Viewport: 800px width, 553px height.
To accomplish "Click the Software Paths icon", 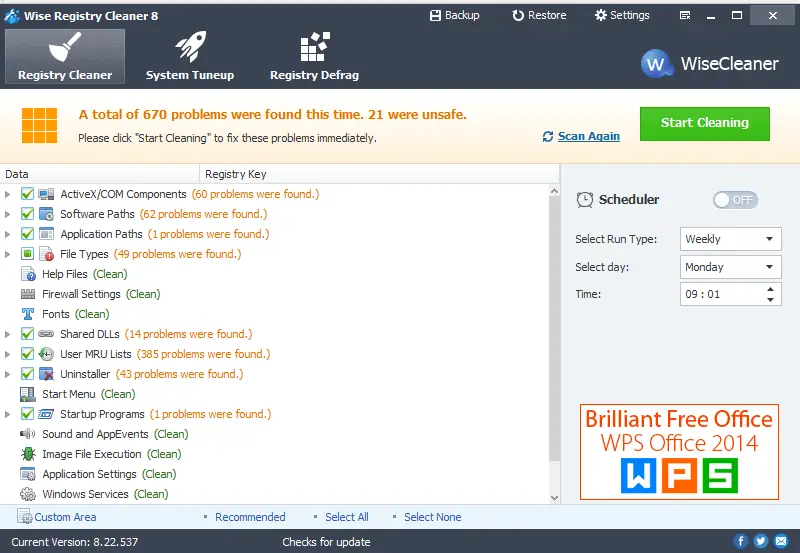I will (x=46, y=214).
